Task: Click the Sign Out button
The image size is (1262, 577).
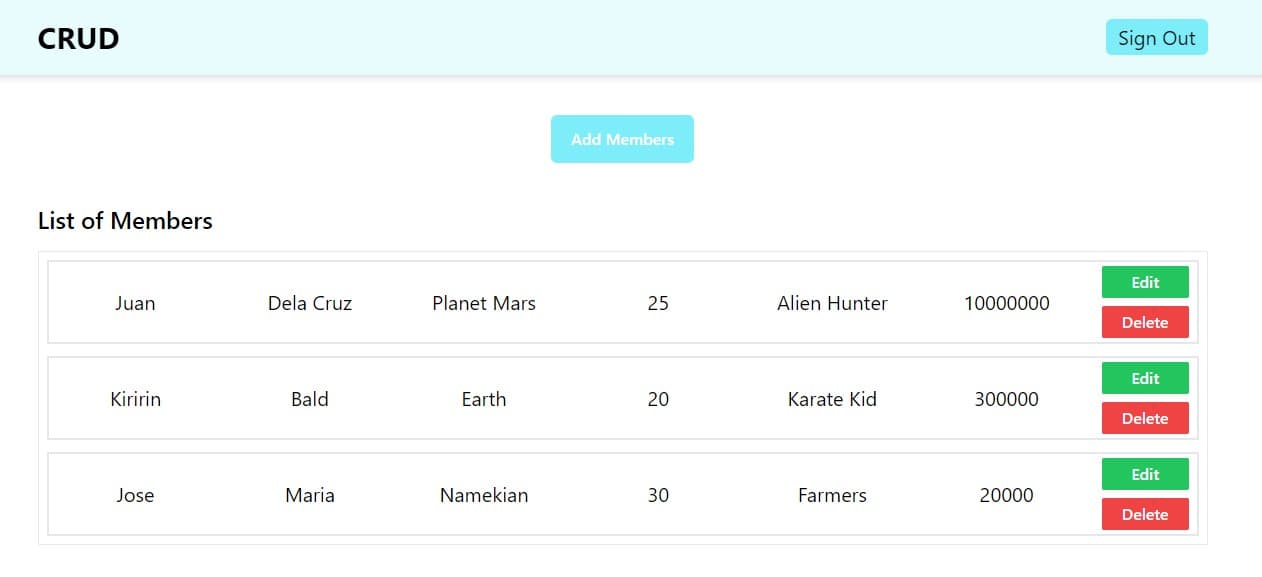Action: (1156, 37)
